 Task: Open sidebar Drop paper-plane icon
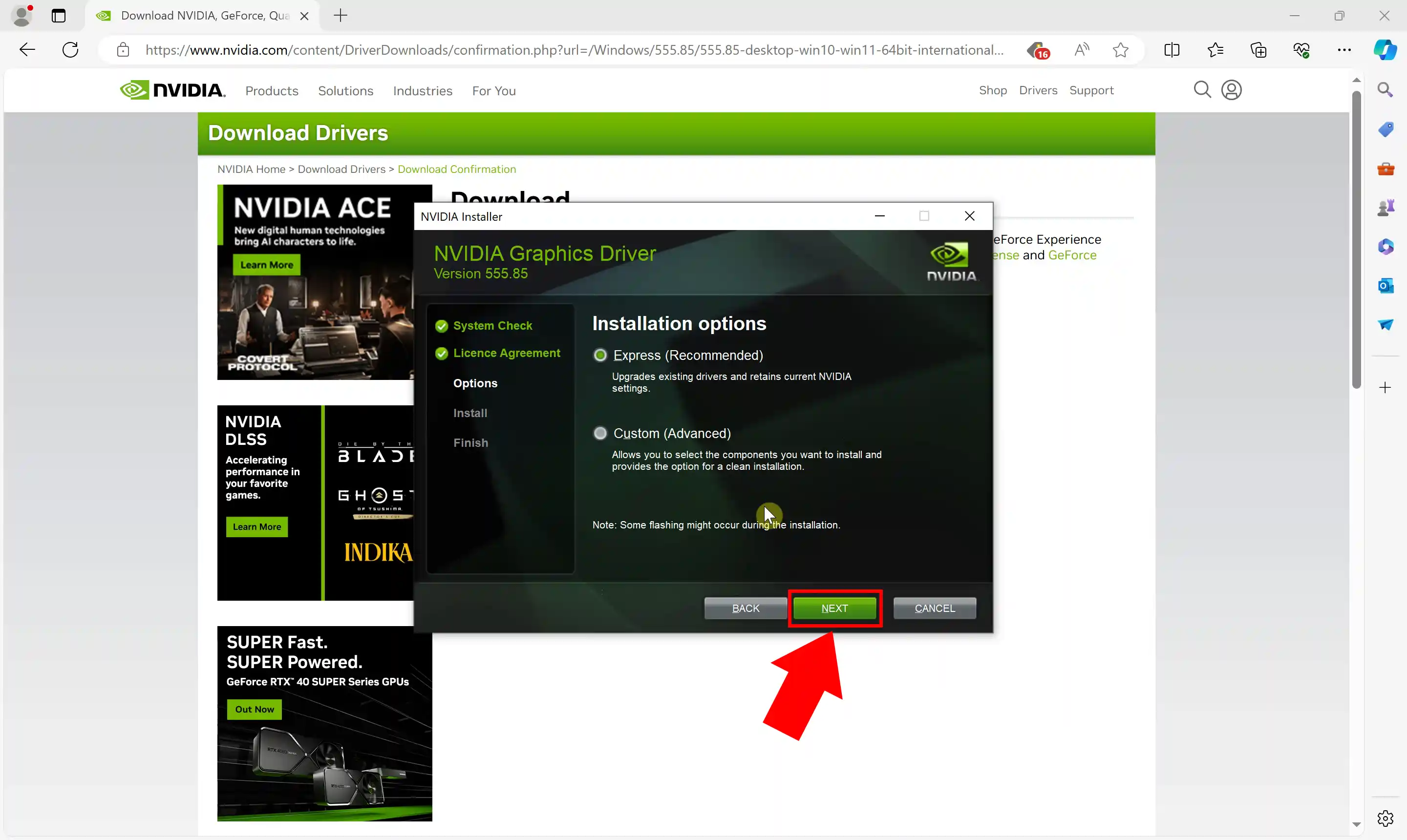(x=1385, y=324)
